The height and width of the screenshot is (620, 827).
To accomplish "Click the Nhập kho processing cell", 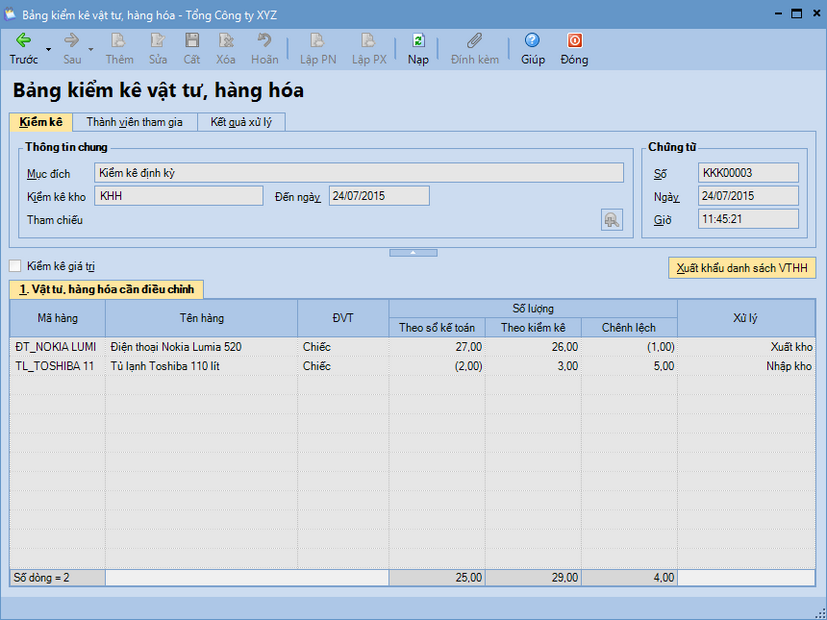I will point(746,366).
